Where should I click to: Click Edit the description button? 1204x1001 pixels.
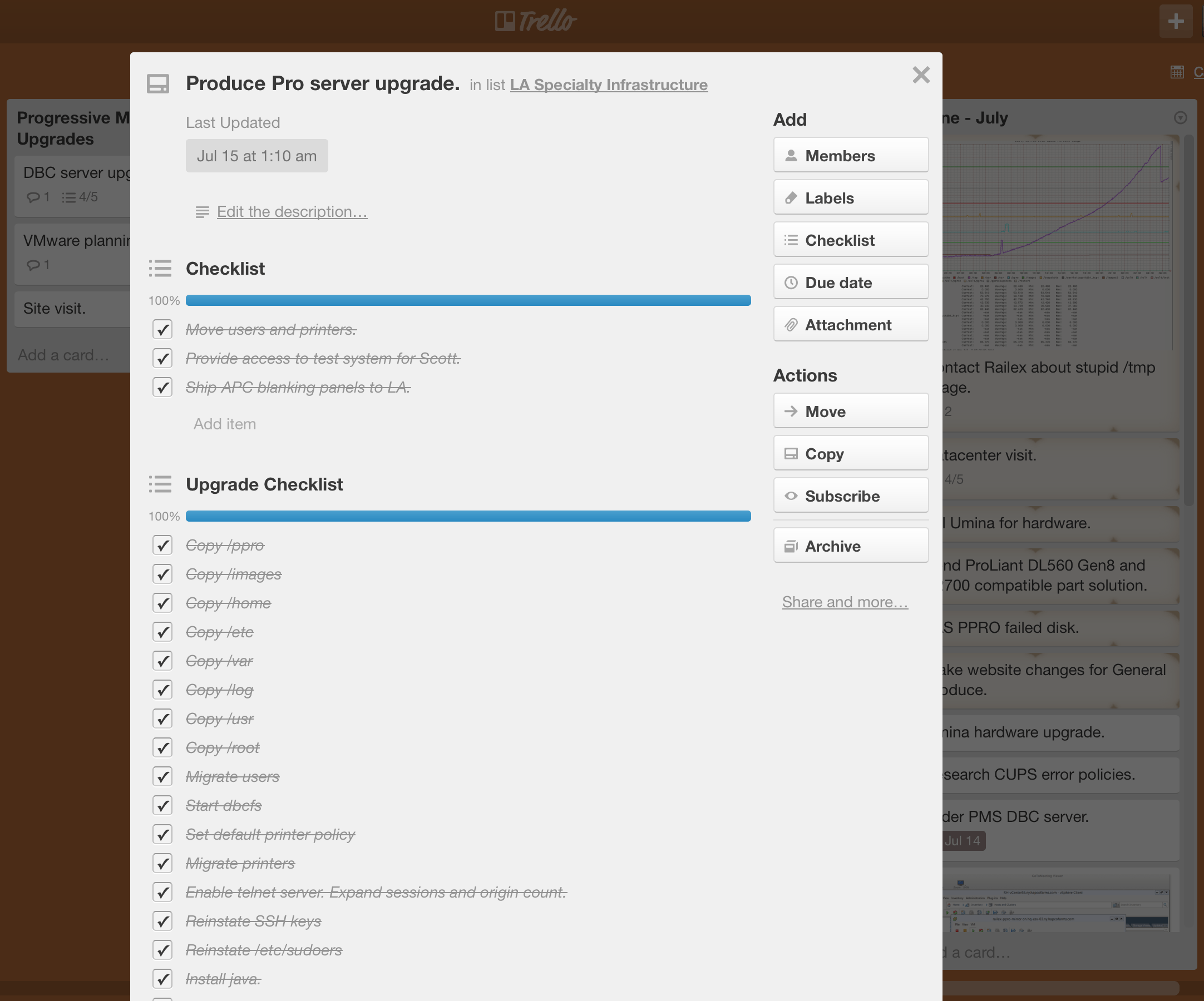(x=281, y=211)
